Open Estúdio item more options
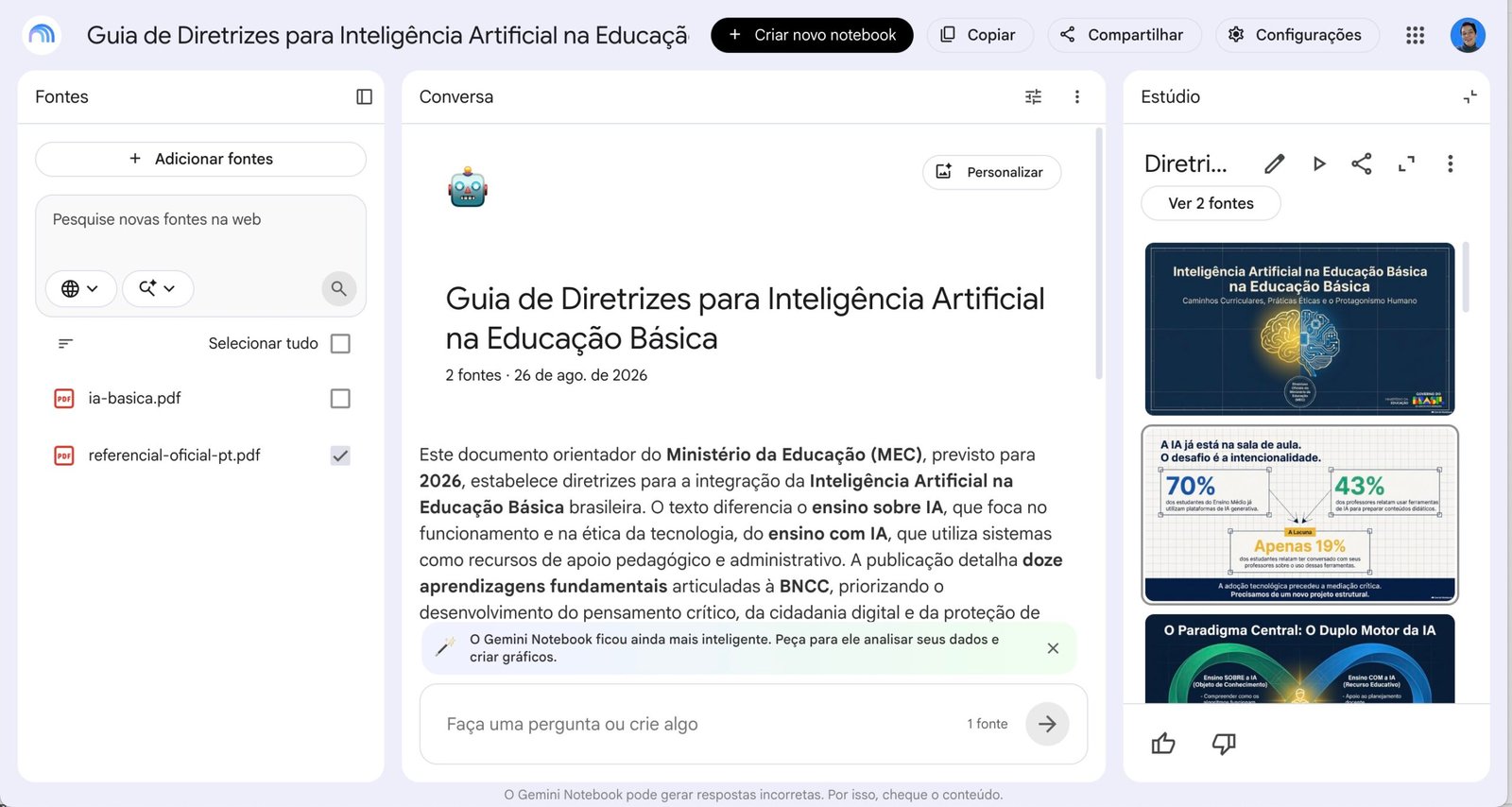The height and width of the screenshot is (807, 1512). [x=1450, y=163]
